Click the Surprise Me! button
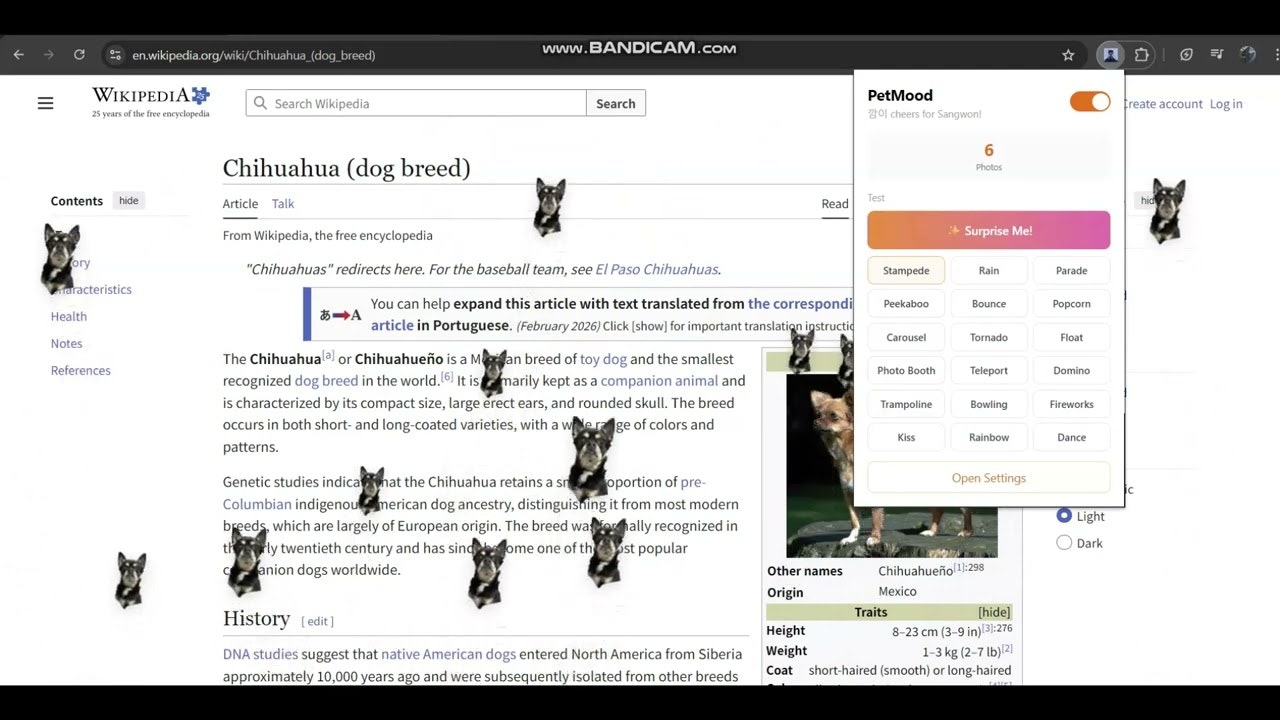 point(989,230)
